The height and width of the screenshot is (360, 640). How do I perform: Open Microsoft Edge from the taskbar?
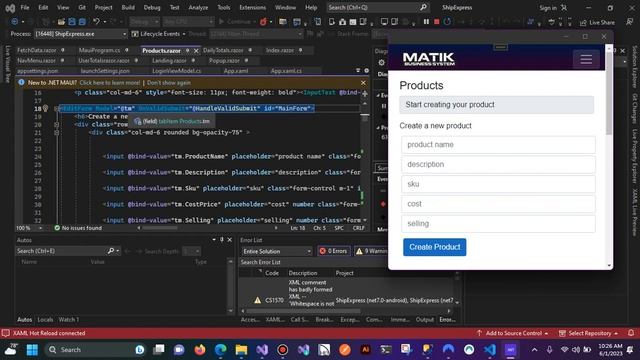tap(220, 350)
